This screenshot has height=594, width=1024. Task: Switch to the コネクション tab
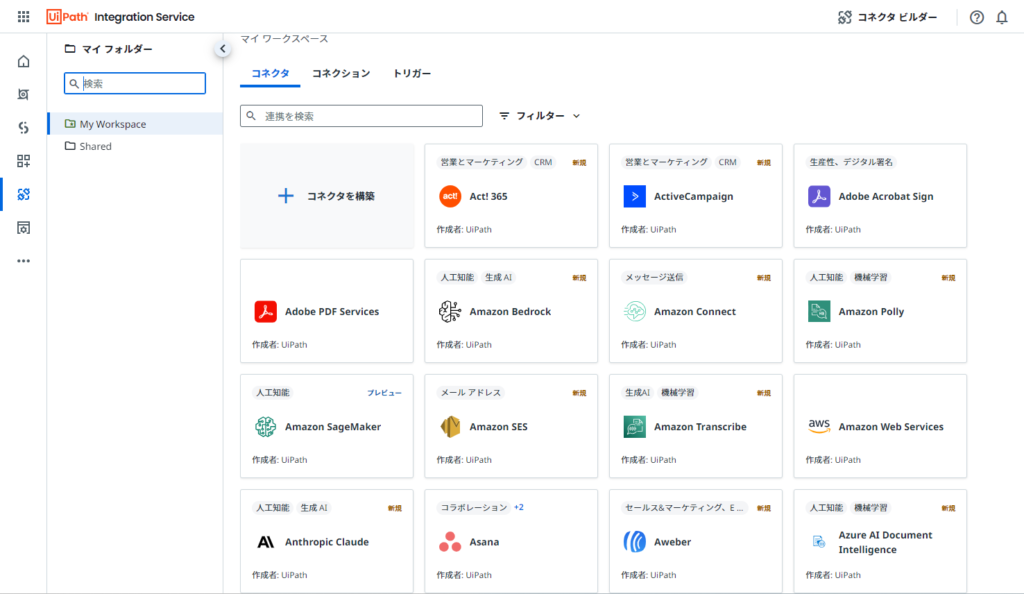[x=341, y=74]
